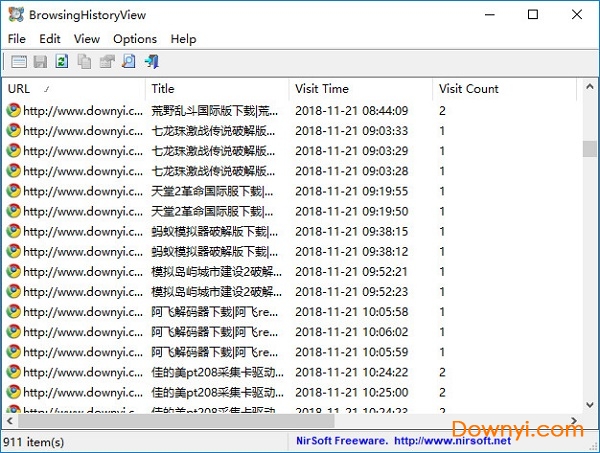Open the File menu
This screenshot has width=600, height=453.
16,39
